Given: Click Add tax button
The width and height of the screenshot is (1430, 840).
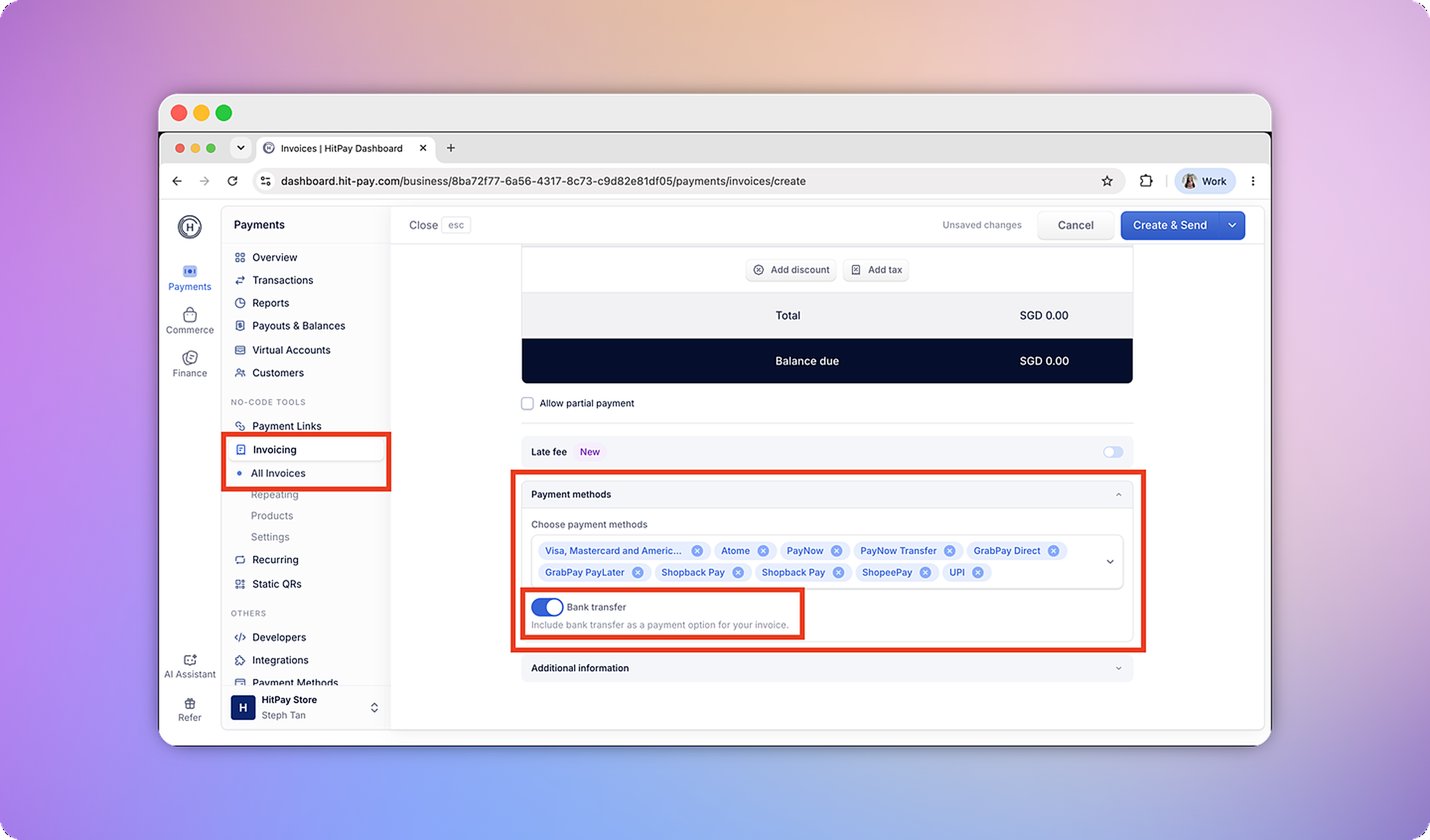Looking at the screenshot, I should [875, 270].
